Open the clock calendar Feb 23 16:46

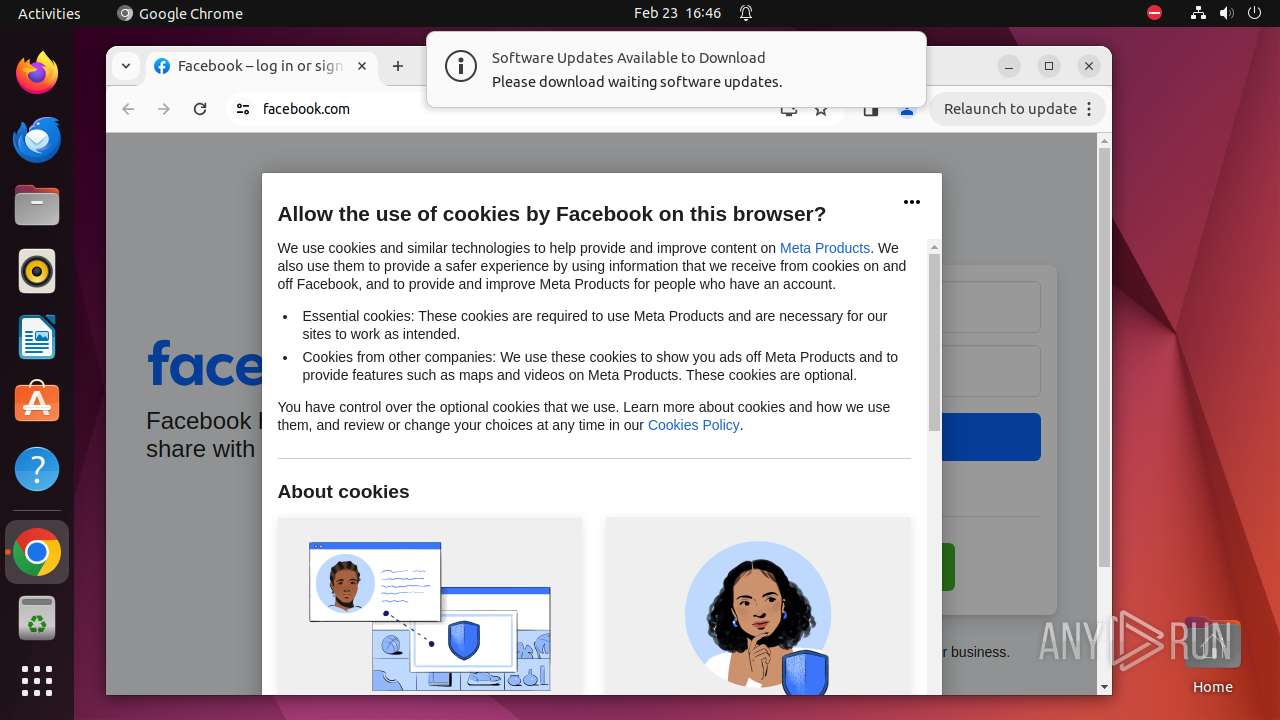click(x=677, y=13)
